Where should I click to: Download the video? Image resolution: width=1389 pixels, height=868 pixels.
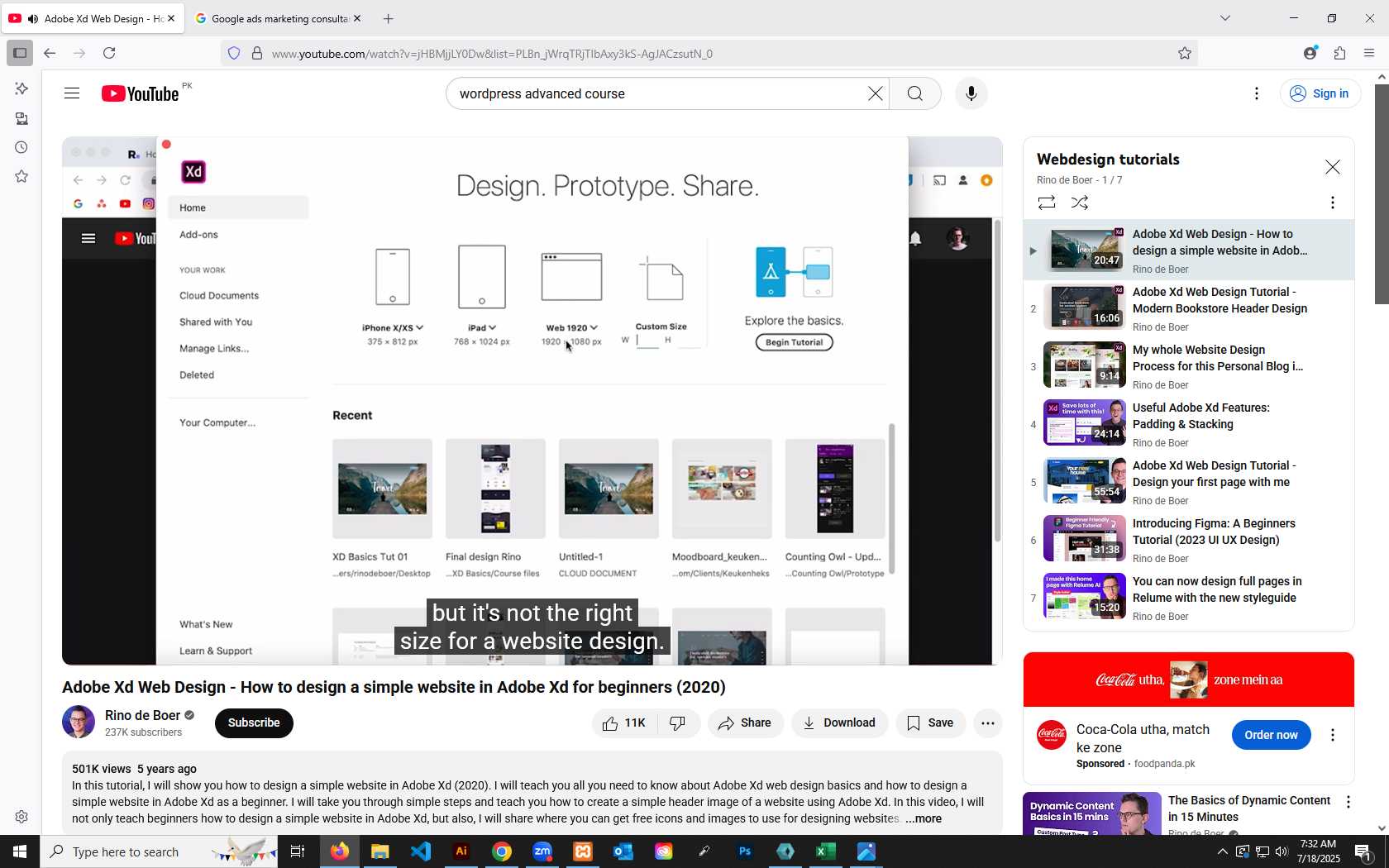coord(840,723)
